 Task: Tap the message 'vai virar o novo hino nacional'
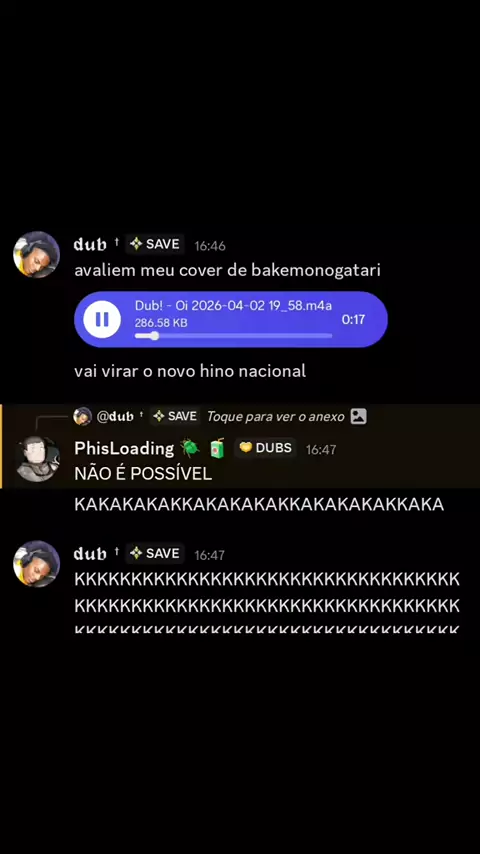coord(190,371)
